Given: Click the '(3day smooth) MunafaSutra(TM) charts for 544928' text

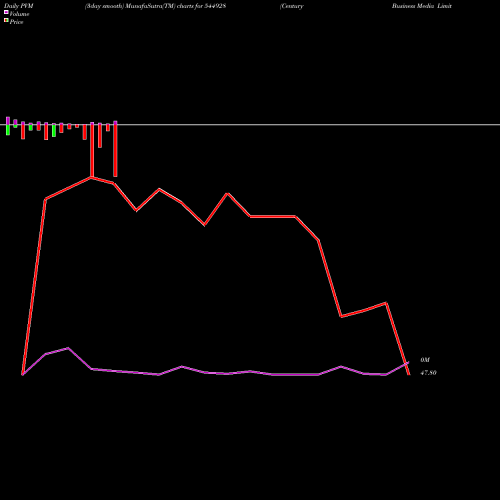Looking at the screenshot, I should (155, 6).
